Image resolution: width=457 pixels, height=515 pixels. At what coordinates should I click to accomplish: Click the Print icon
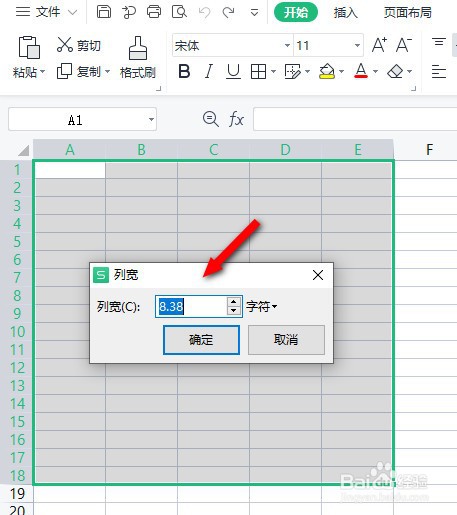(x=154, y=12)
